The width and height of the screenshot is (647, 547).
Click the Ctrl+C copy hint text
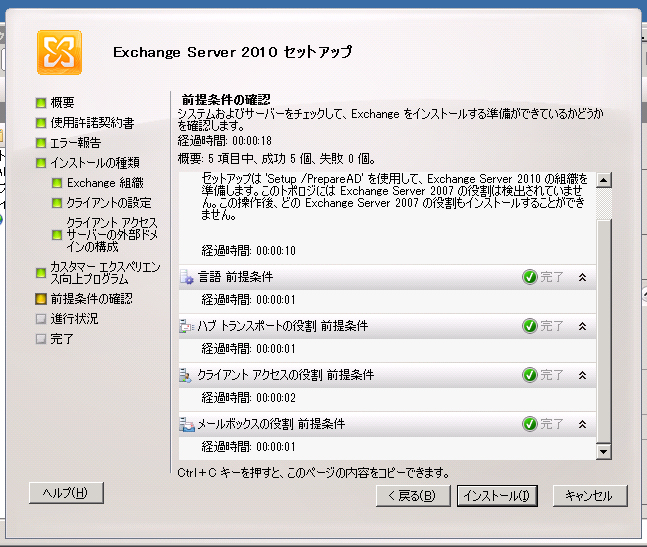pyautogui.click(x=314, y=473)
